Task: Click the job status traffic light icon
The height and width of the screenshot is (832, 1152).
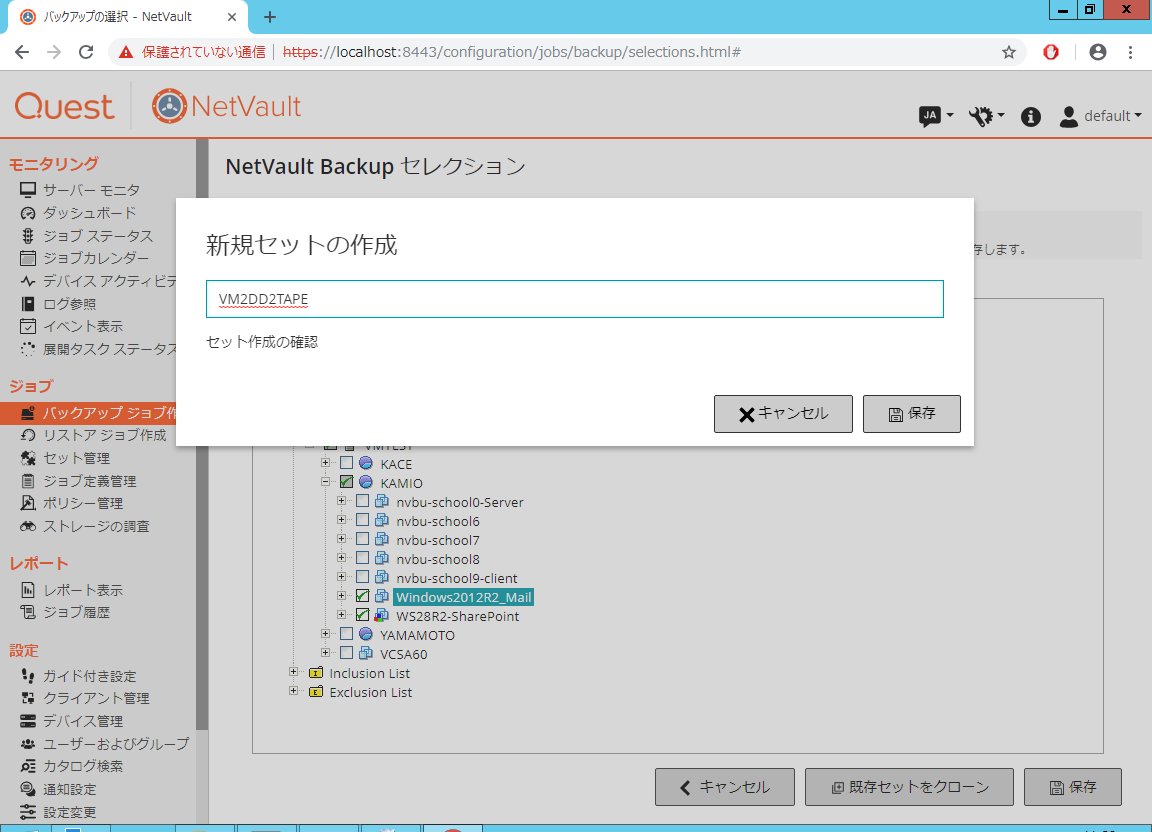Action: (x=28, y=235)
